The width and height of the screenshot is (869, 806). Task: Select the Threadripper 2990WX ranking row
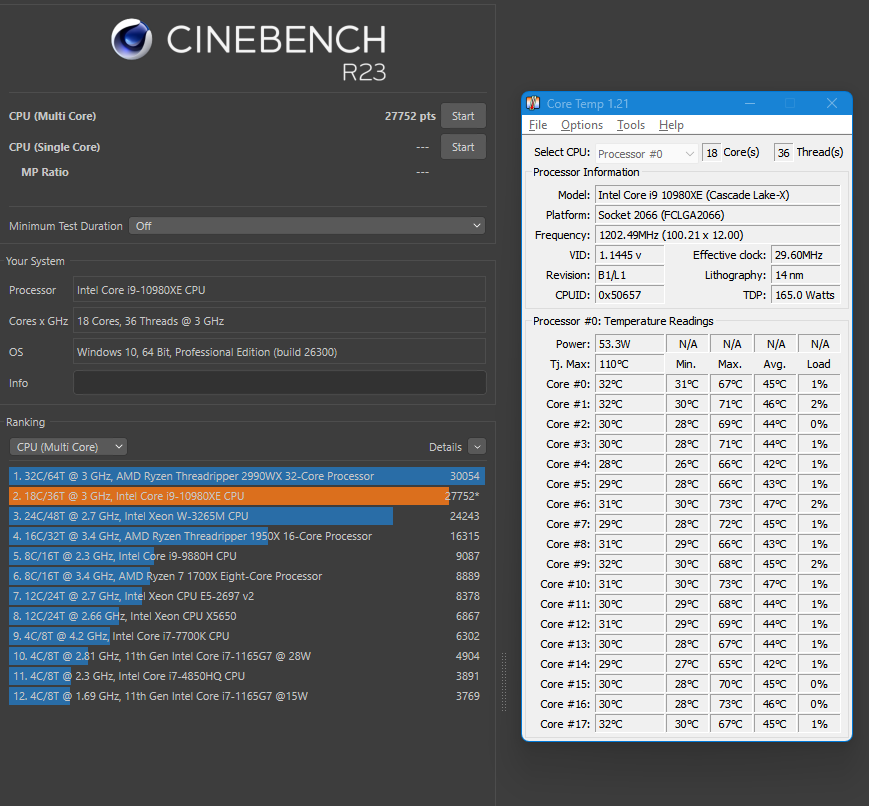[247, 476]
